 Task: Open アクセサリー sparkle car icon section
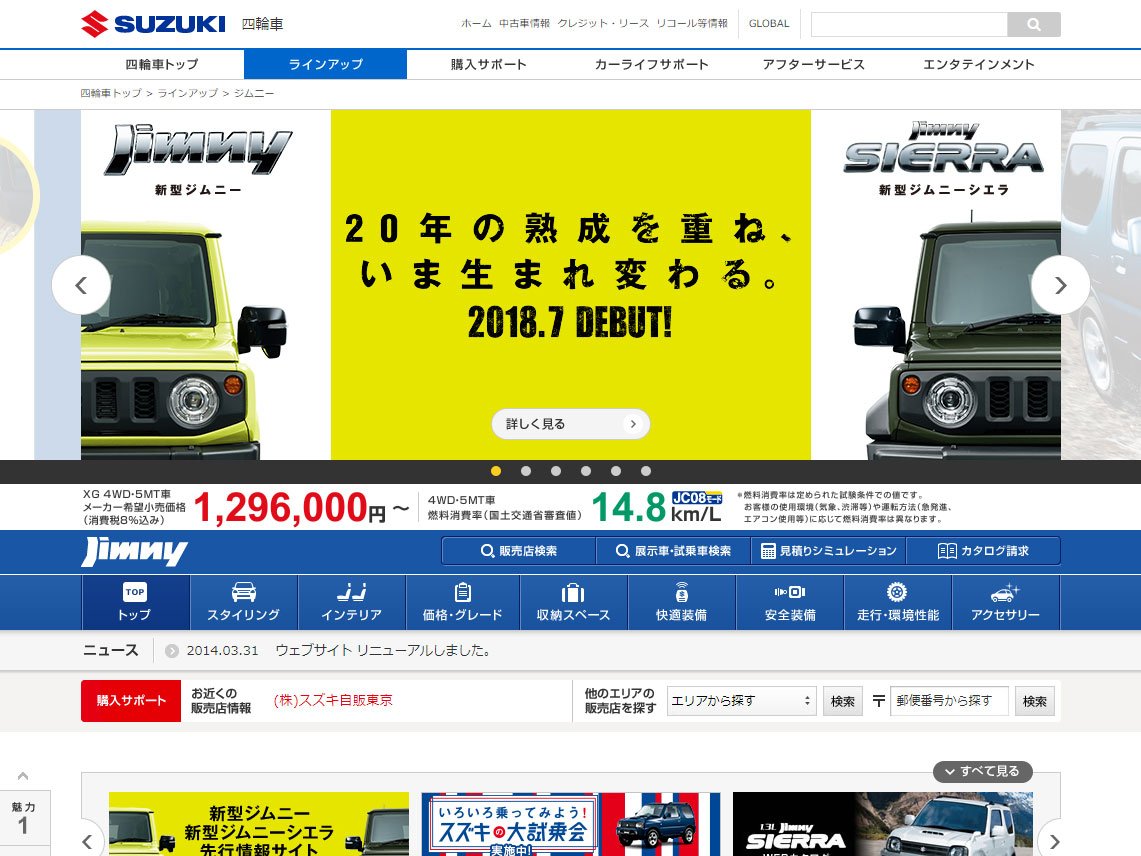pyautogui.click(x=1006, y=602)
